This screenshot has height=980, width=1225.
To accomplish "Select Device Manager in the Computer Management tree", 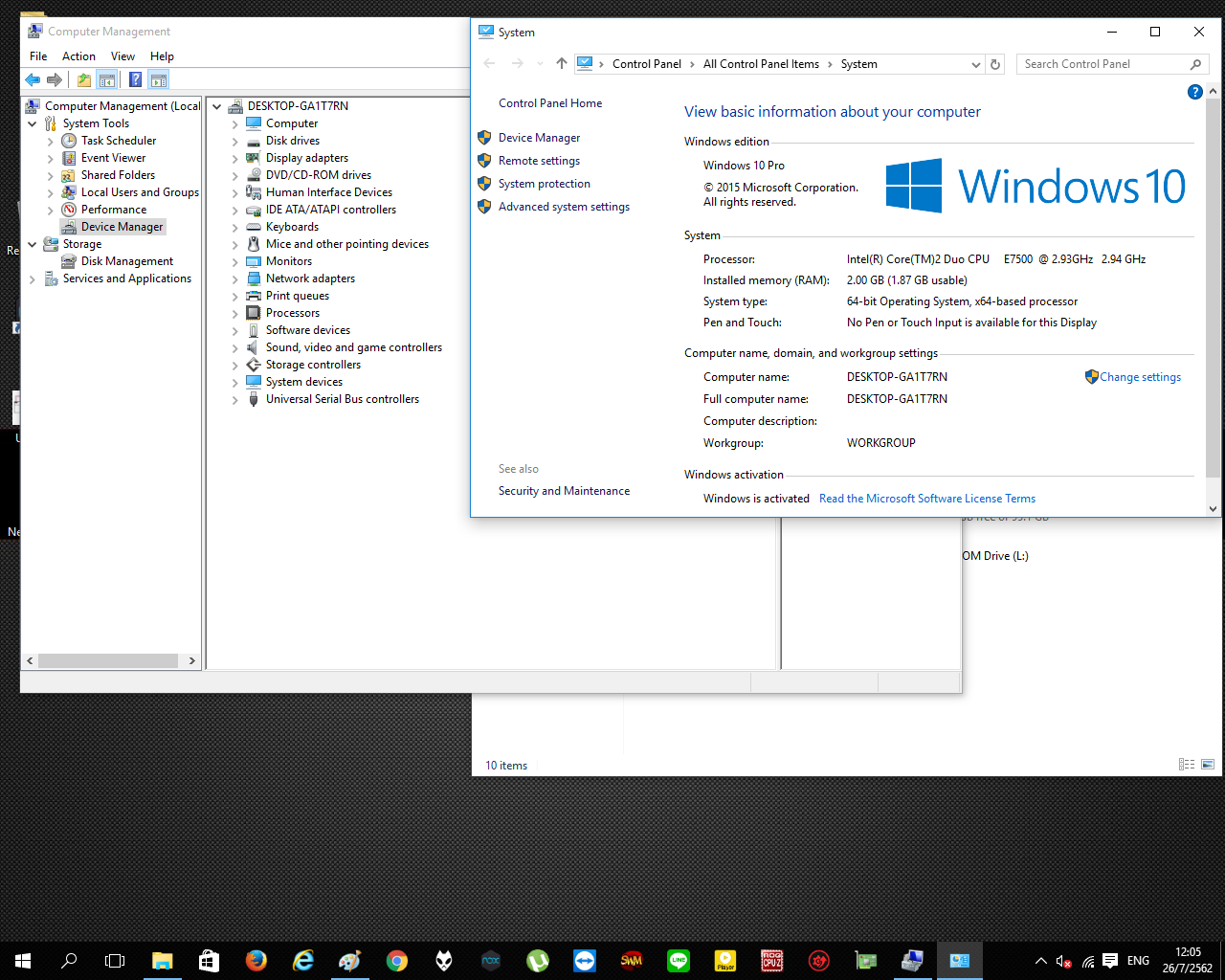I will click(122, 227).
